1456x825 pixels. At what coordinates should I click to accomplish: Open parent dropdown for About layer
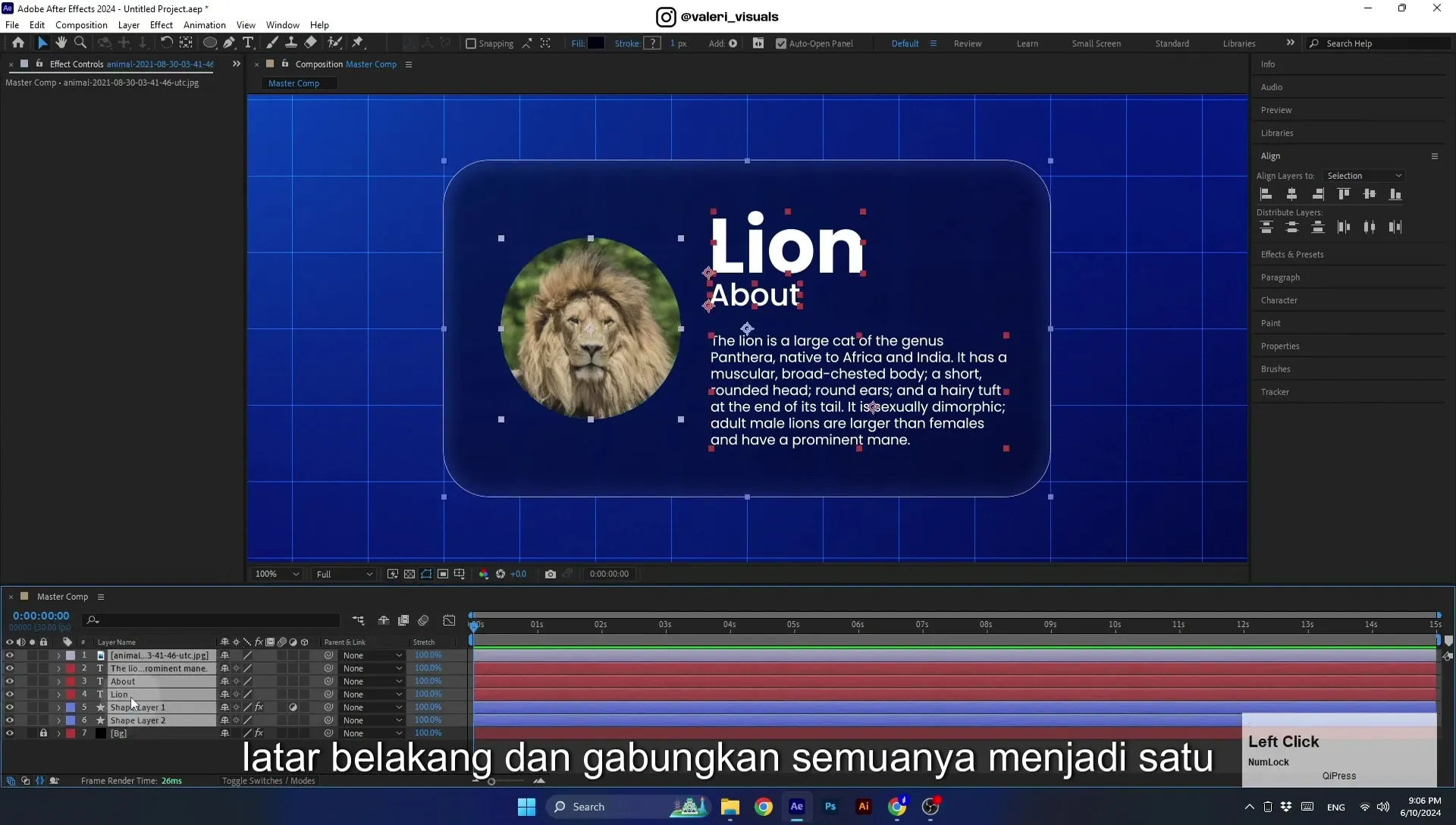pyautogui.click(x=372, y=682)
